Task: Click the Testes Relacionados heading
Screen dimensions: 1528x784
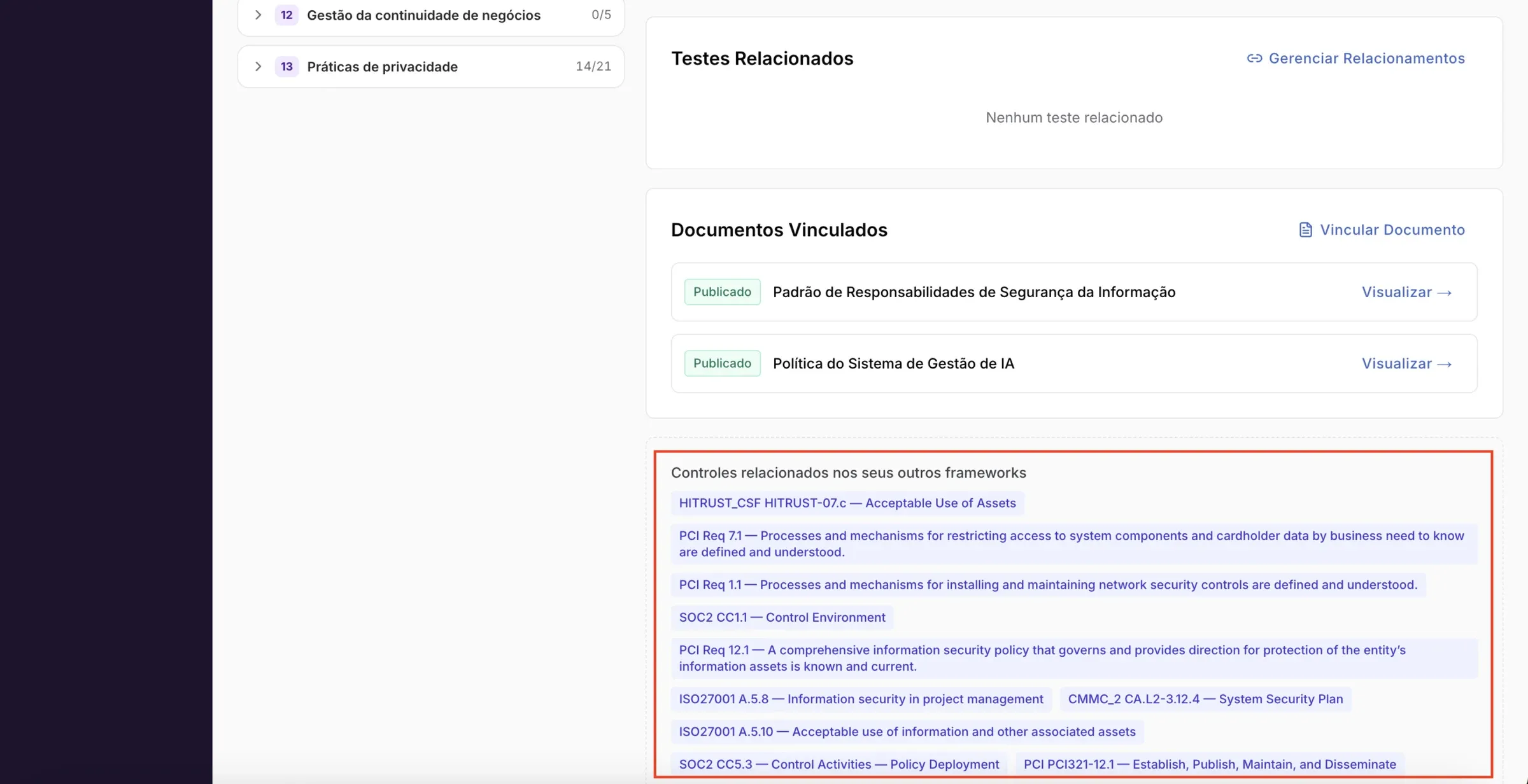Action: [x=762, y=59]
